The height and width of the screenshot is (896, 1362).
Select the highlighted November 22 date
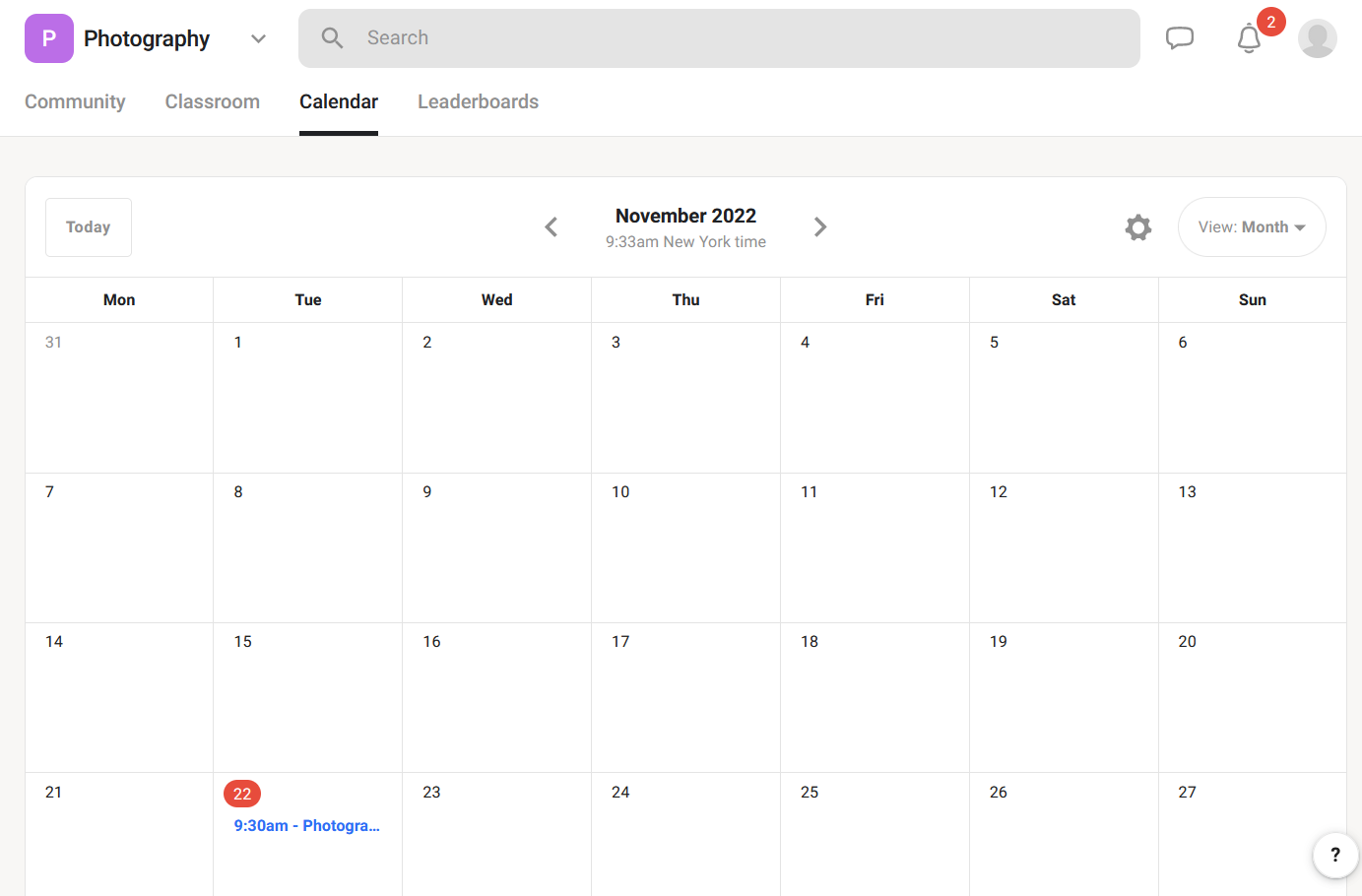click(242, 793)
